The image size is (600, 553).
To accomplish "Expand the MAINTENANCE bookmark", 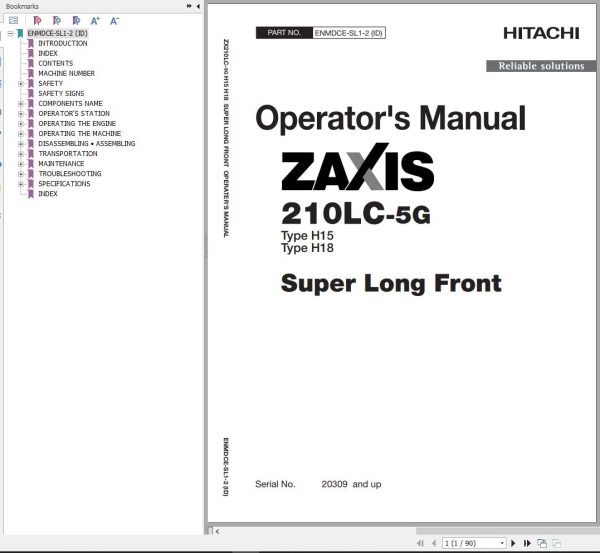I will click(21, 164).
